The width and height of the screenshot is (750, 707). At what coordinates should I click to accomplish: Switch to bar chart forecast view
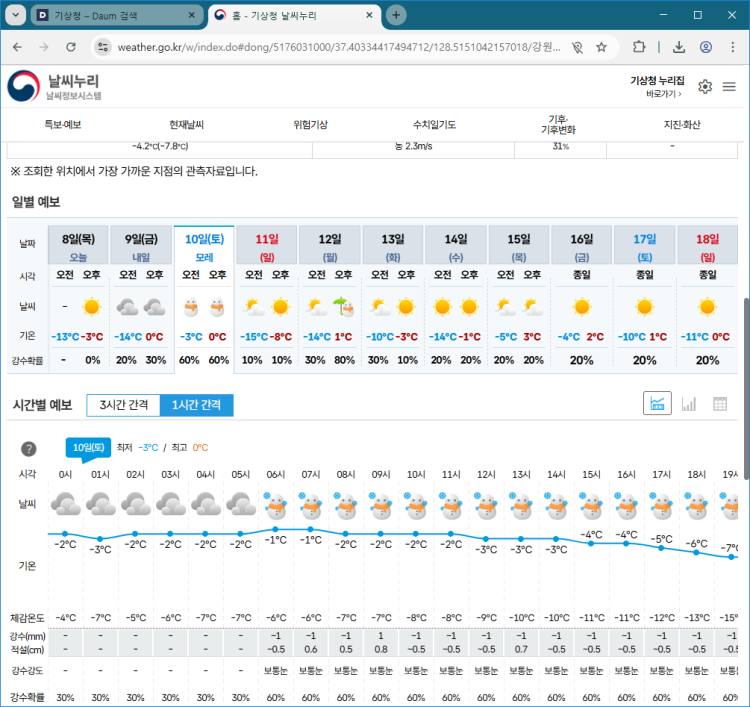coord(689,404)
